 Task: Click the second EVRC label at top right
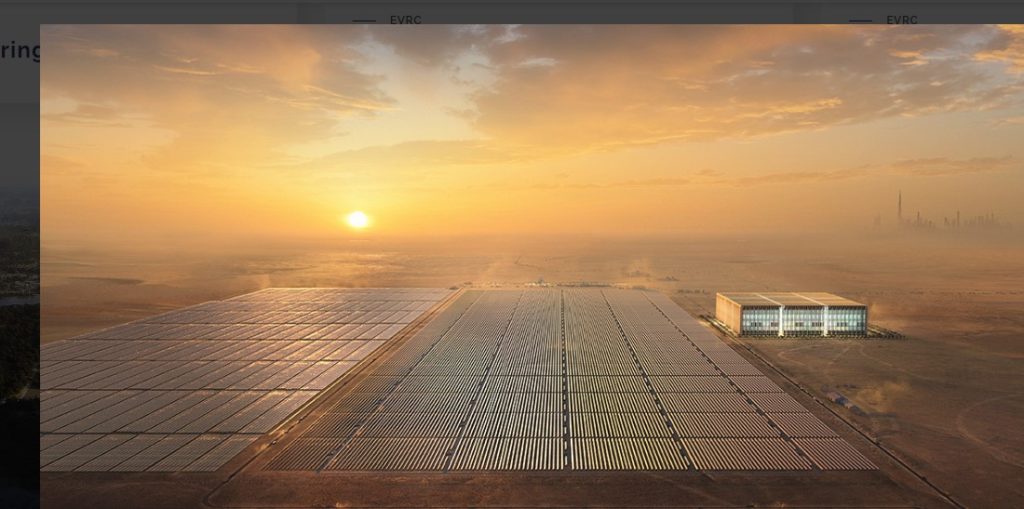pyautogui.click(x=901, y=19)
